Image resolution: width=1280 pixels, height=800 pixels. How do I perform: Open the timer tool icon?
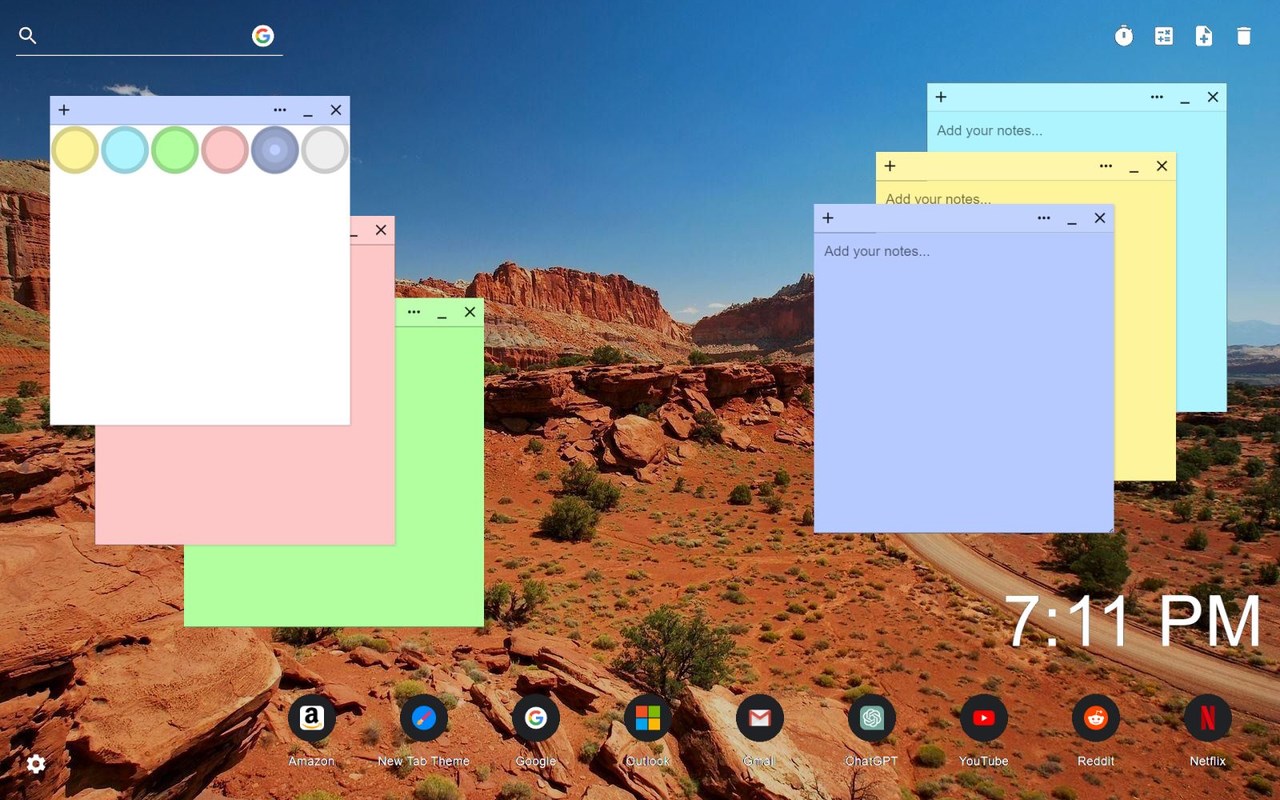coord(1124,36)
